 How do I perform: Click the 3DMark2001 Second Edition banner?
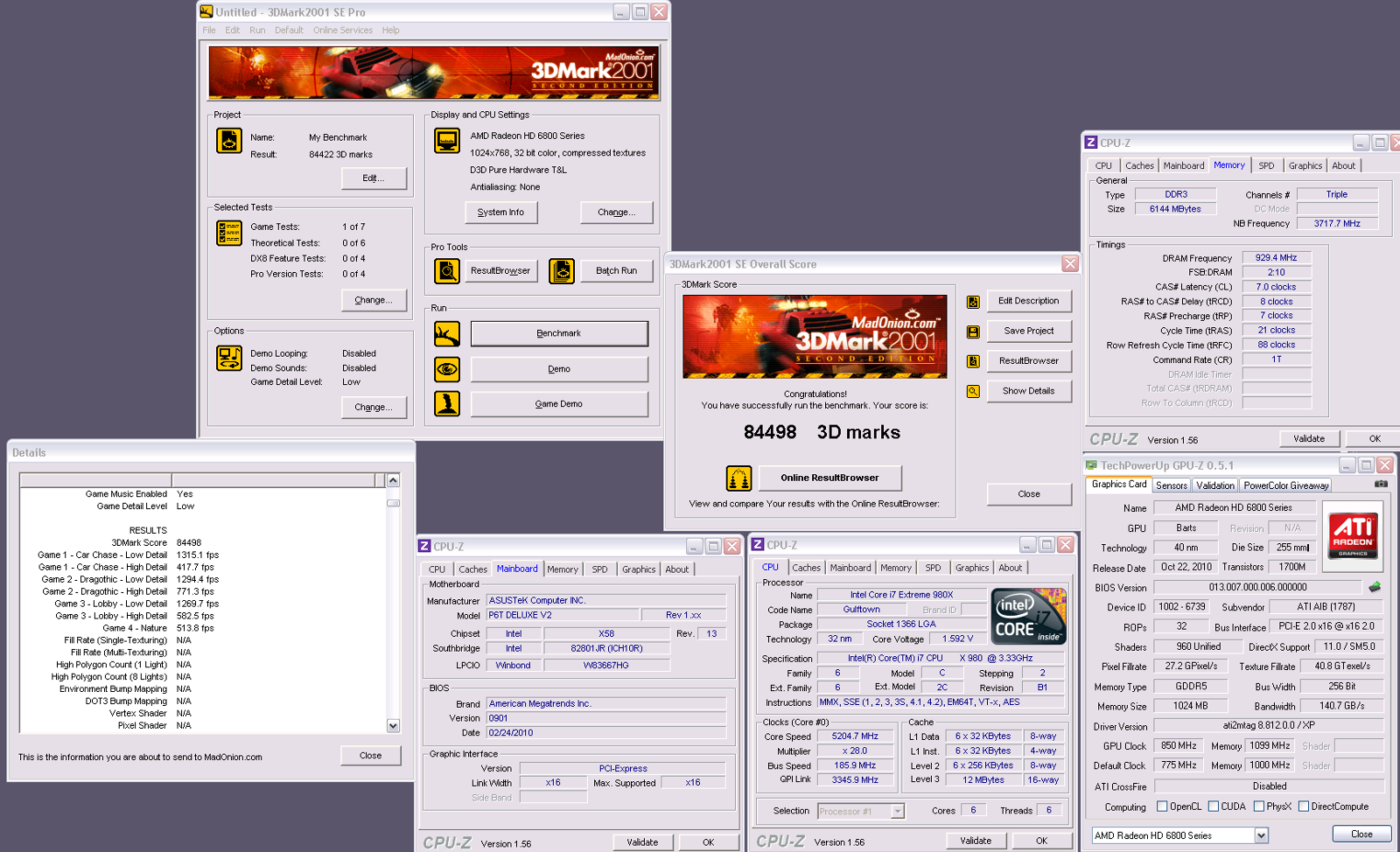pyautogui.click(x=434, y=73)
